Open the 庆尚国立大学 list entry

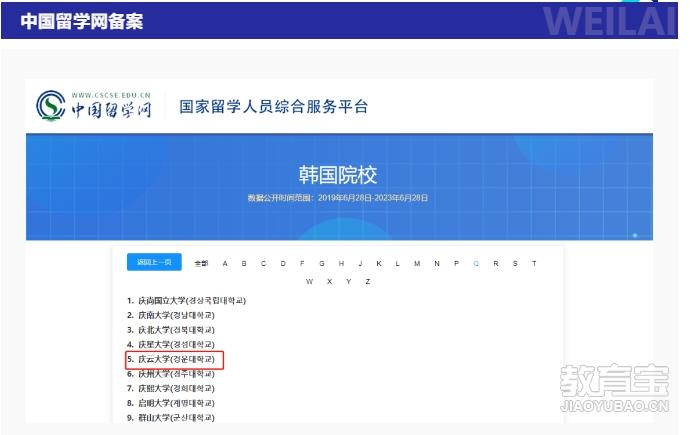pos(187,300)
